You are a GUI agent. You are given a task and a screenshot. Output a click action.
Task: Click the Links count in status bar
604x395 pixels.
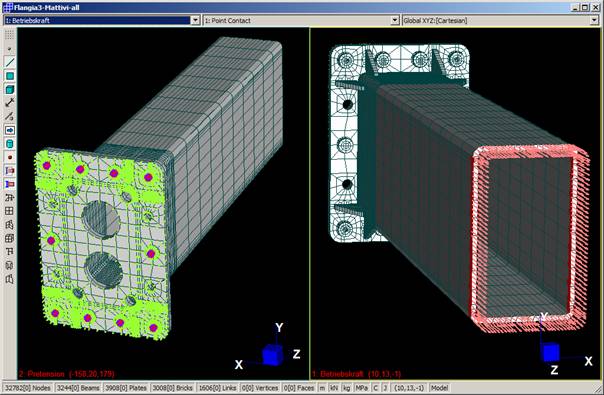[218, 388]
